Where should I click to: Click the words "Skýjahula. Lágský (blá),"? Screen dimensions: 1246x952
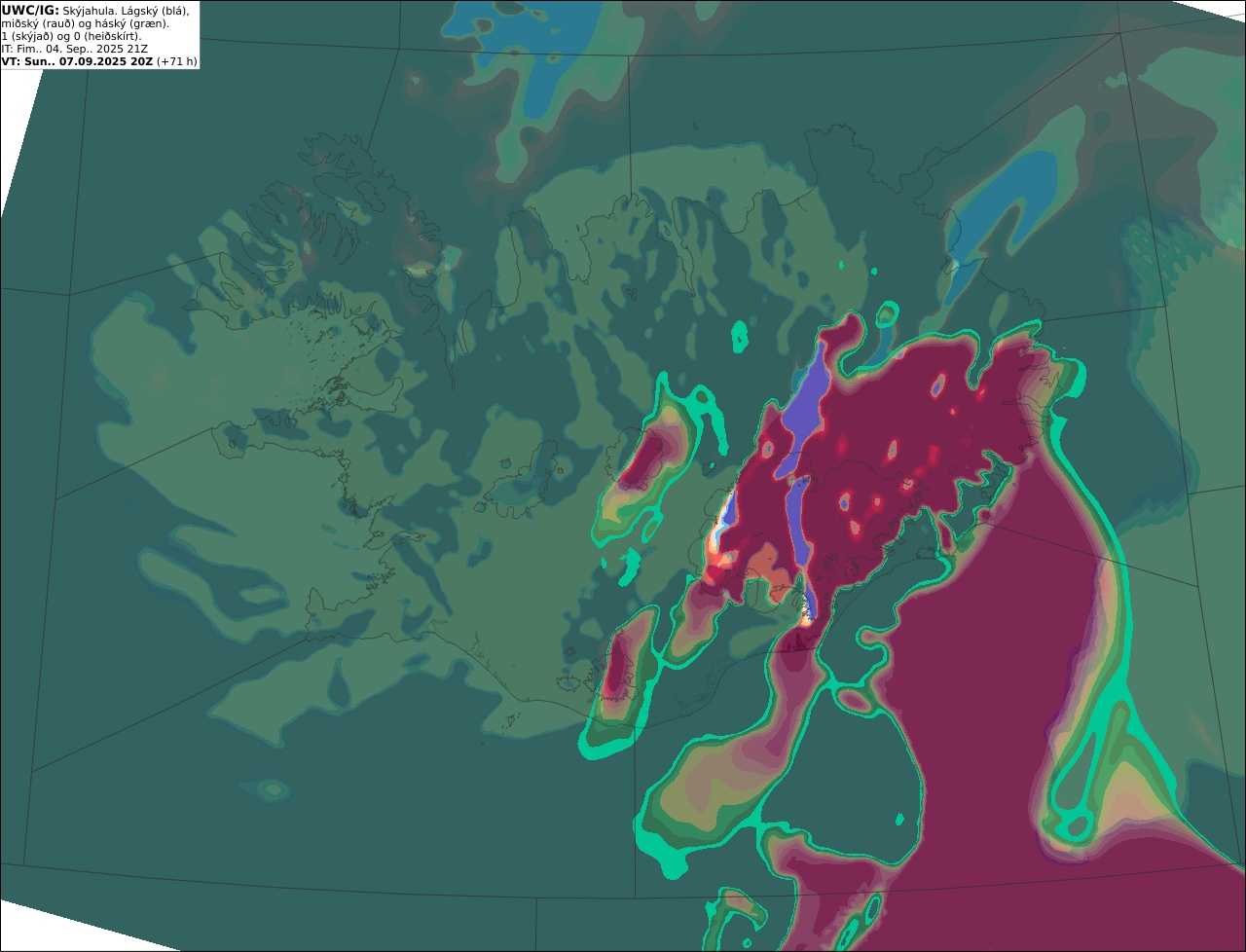tap(126, 10)
